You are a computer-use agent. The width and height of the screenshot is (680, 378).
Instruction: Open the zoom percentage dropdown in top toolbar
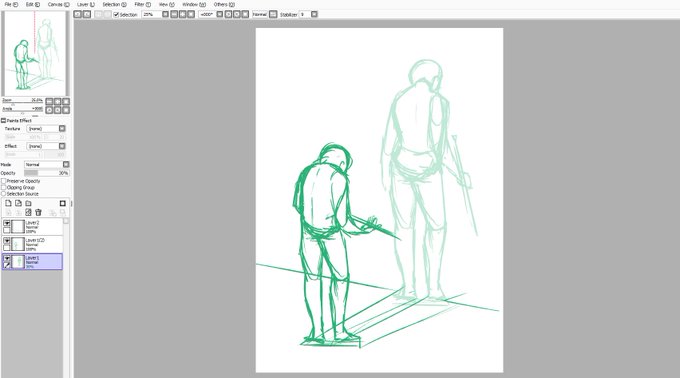point(165,14)
